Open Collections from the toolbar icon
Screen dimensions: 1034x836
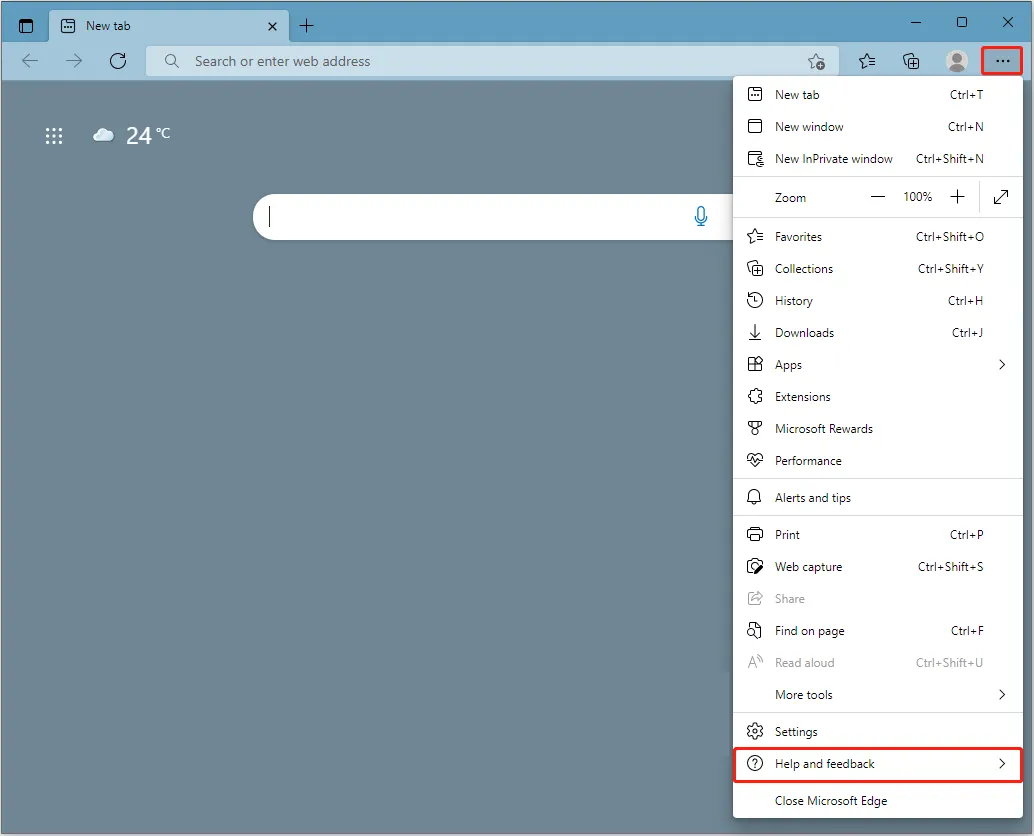click(911, 61)
